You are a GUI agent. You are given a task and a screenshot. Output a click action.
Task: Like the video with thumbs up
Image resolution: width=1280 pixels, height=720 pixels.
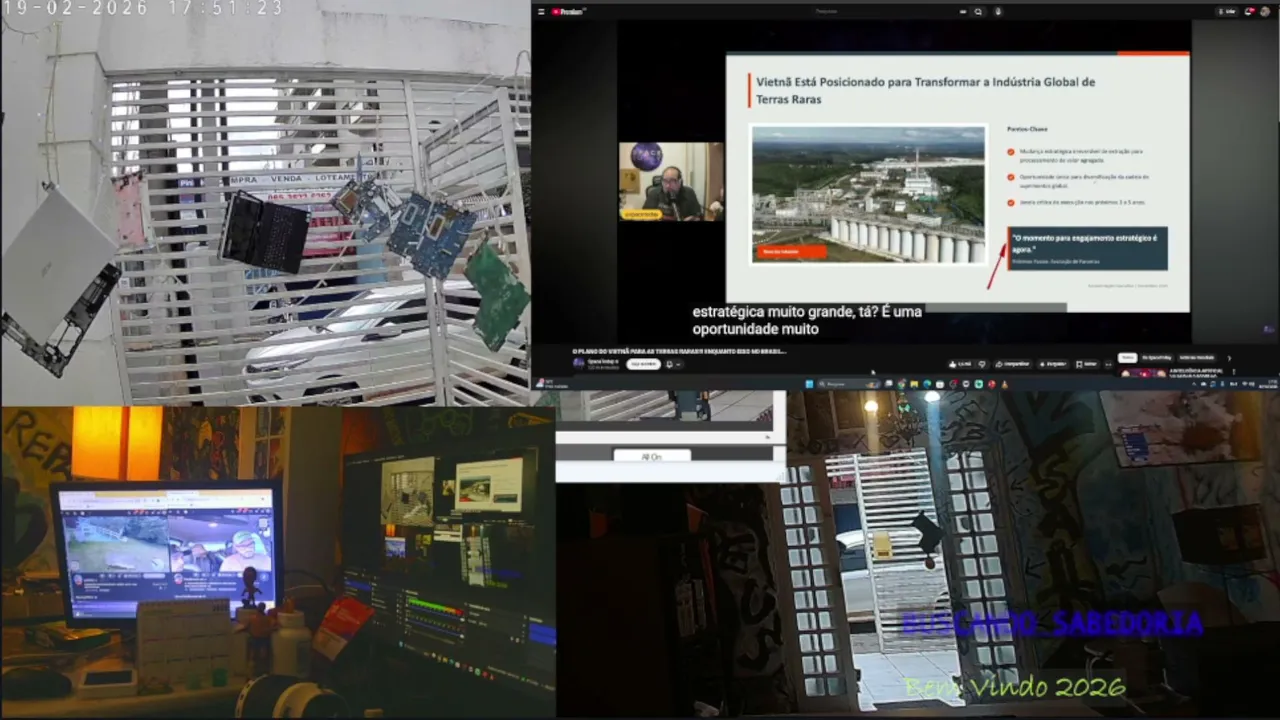click(x=960, y=364)
